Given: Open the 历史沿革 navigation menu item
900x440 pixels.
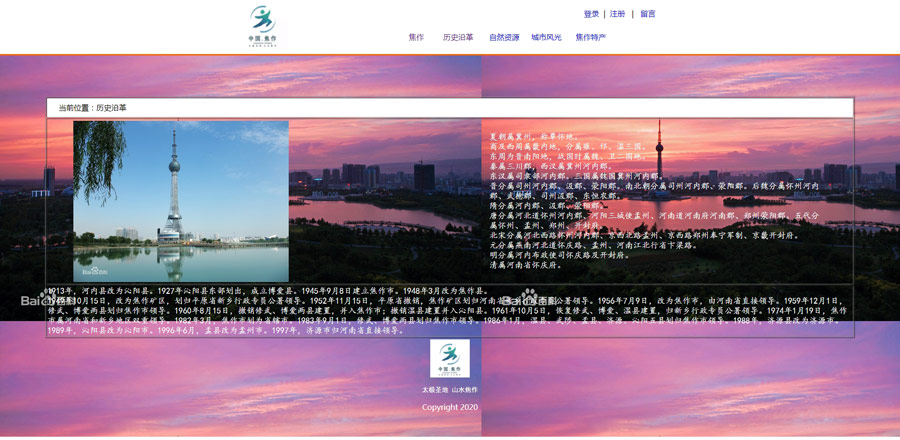Looking at the screenshot, I should click(458, 37).
